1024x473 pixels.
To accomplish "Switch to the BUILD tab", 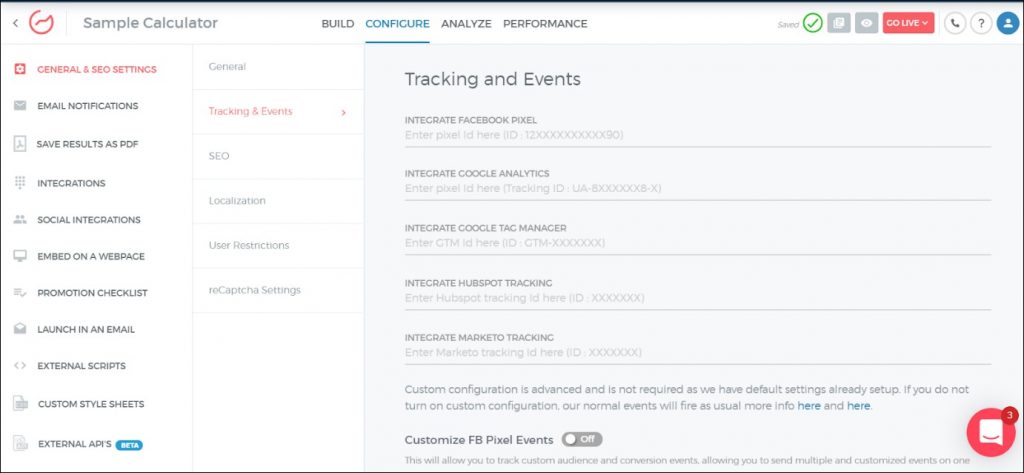I will pos(337,24).
